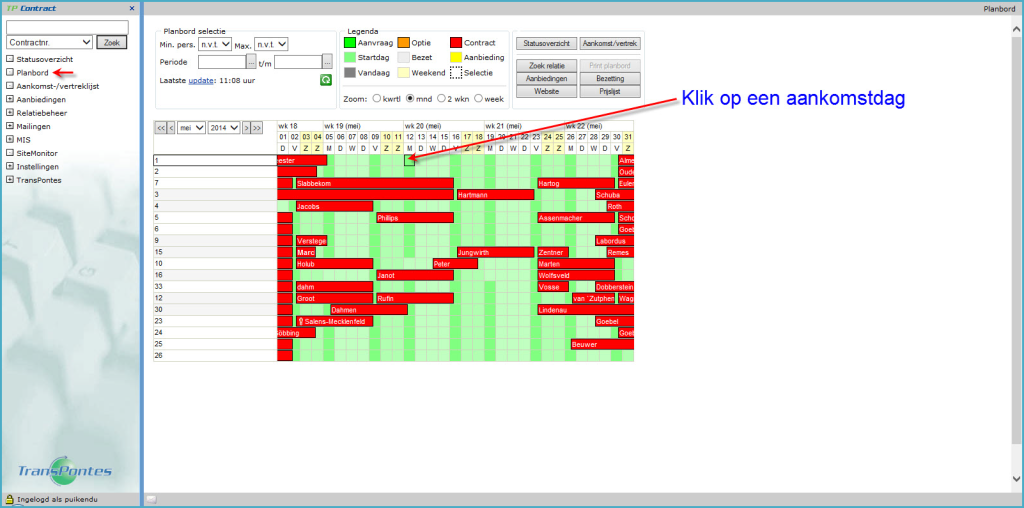1024x508 pixels.
Task: Open Planbord in the sidebar menu
Action: 32,73
